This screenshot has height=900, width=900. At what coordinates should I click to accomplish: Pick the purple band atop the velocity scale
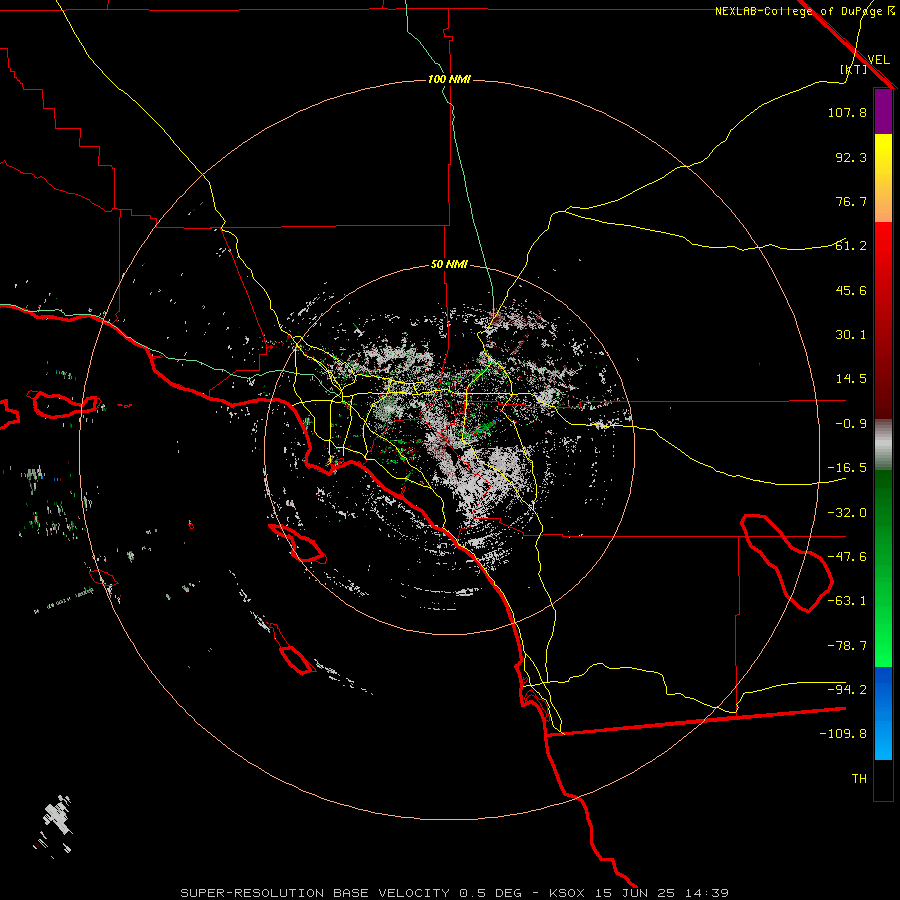point(883,112)
